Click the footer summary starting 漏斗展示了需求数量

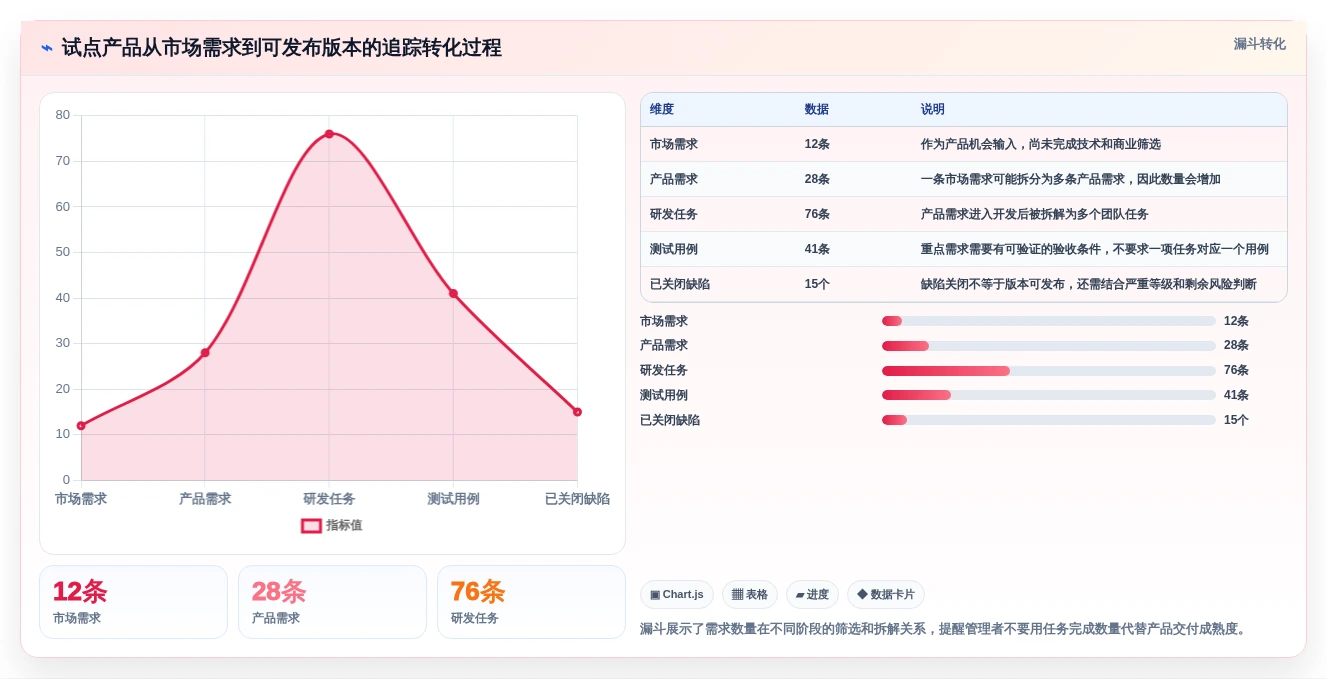pyautogui.click(x=945, y=629)
